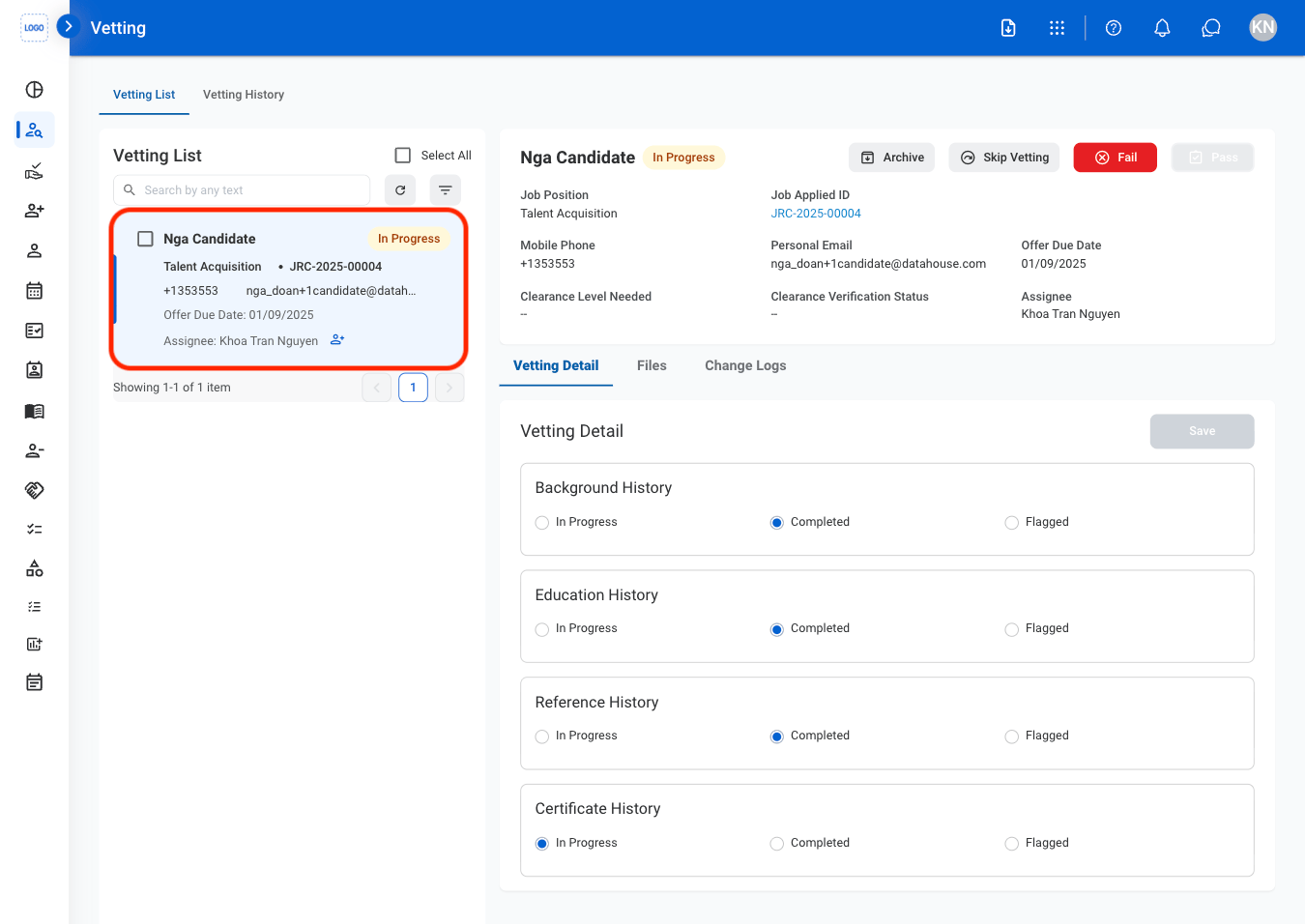
Task: Focus the Search by any text field
Action: [242, 190]
